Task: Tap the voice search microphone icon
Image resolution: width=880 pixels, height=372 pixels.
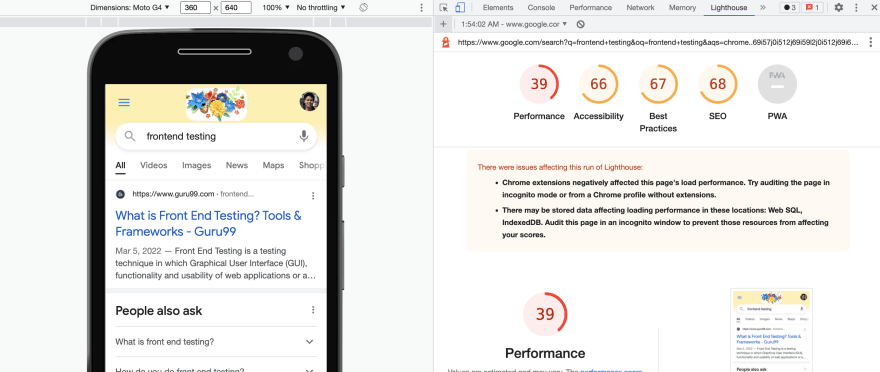Action: click(x=304, y=136)
